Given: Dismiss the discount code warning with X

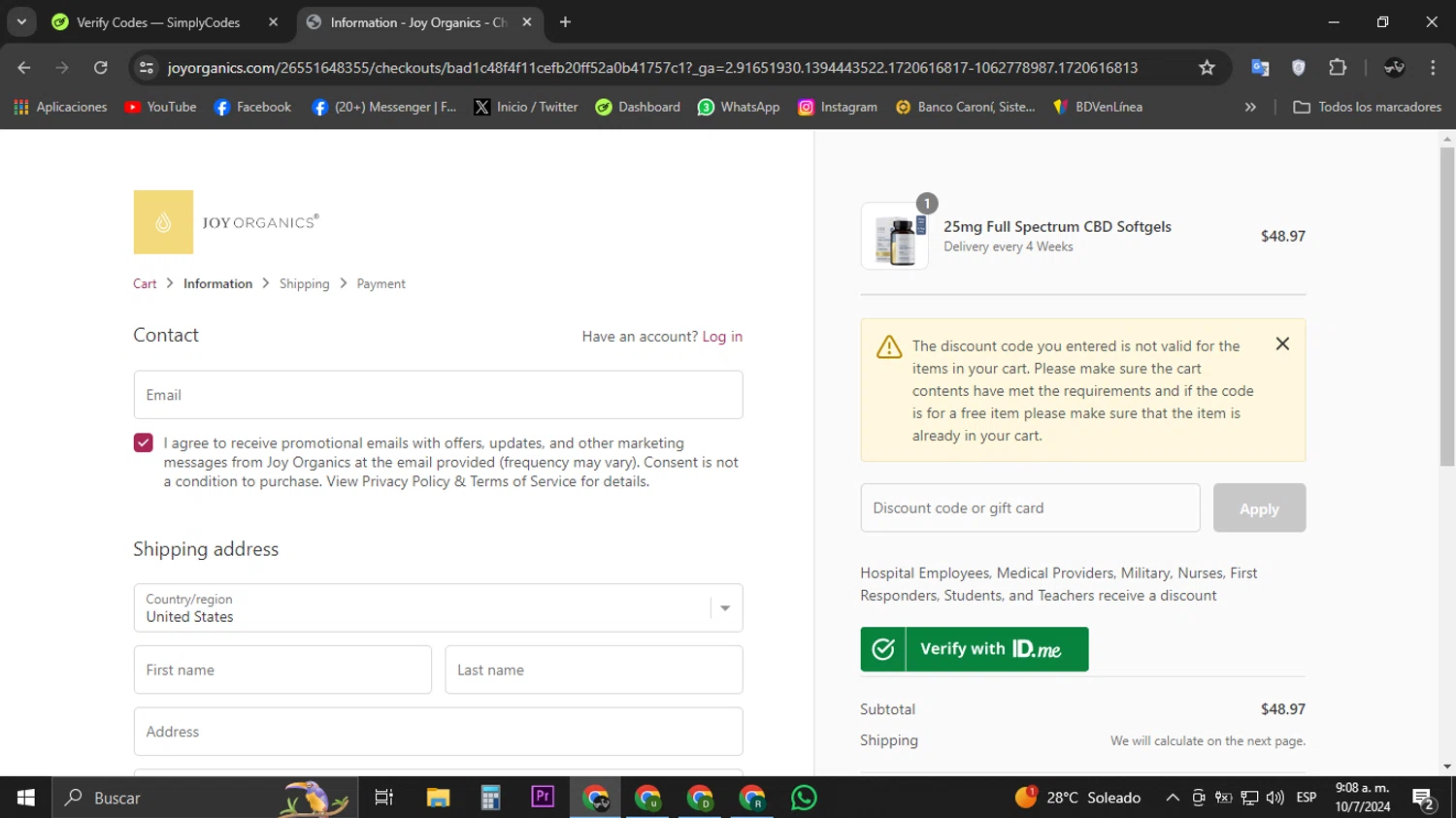Looking at the screenshot, I should coord(1282,344).
